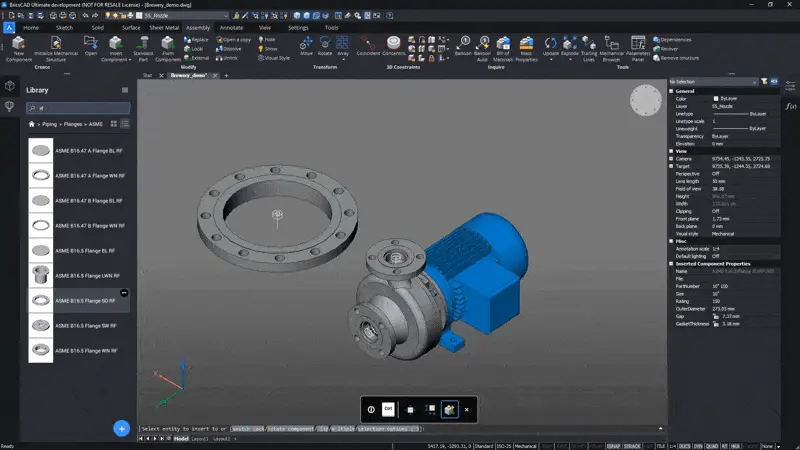
Task: Open the Annotate ribbon tab
Action: tap(231, 28)
